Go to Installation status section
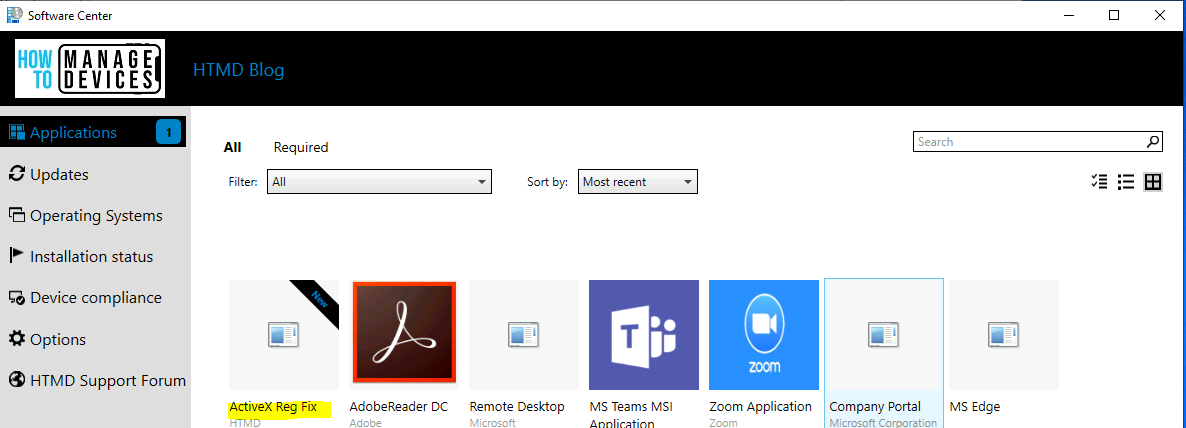Viewport: 1186px width, 428px height. coord(91,256)
